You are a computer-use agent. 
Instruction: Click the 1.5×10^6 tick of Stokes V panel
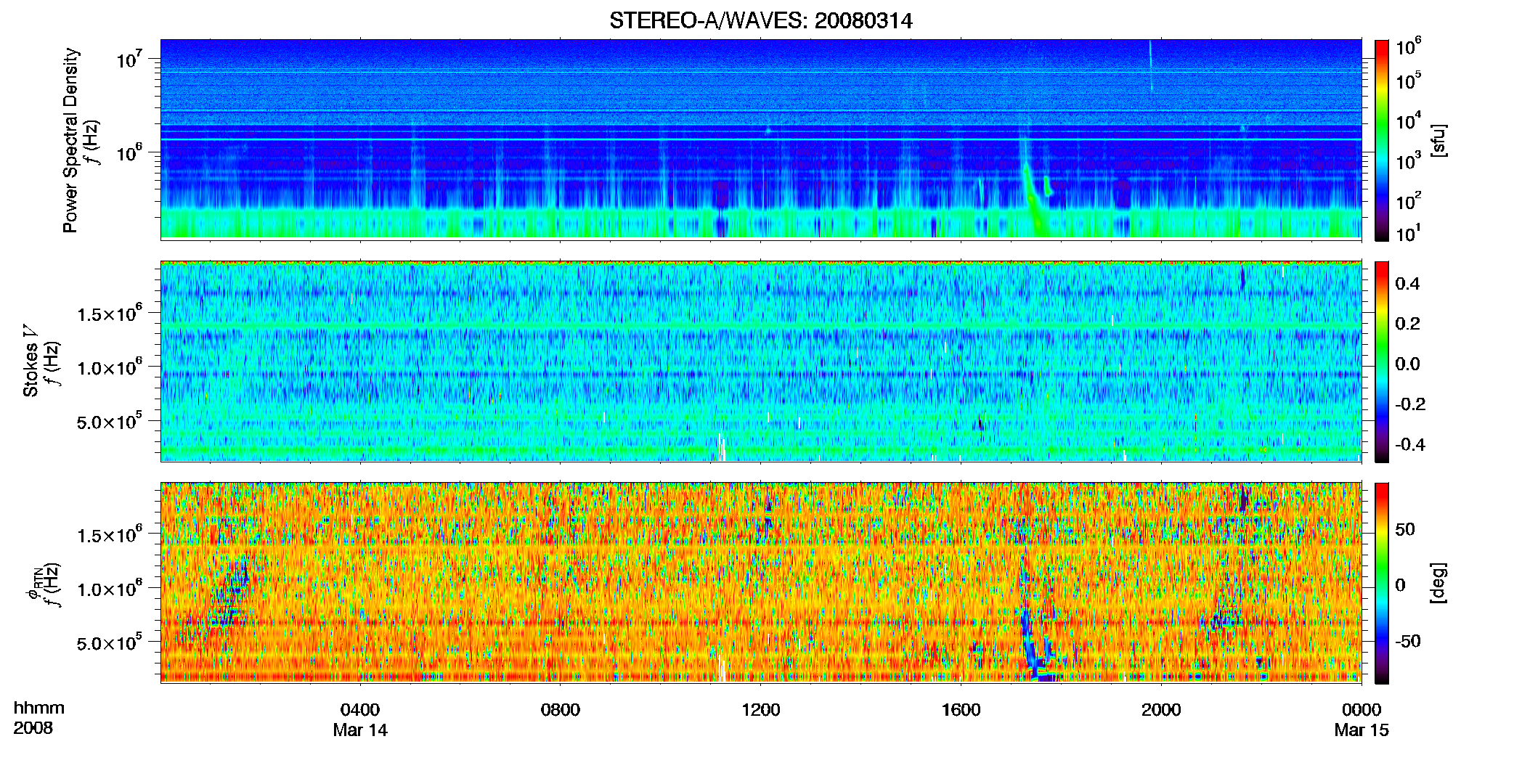[110, 314]
